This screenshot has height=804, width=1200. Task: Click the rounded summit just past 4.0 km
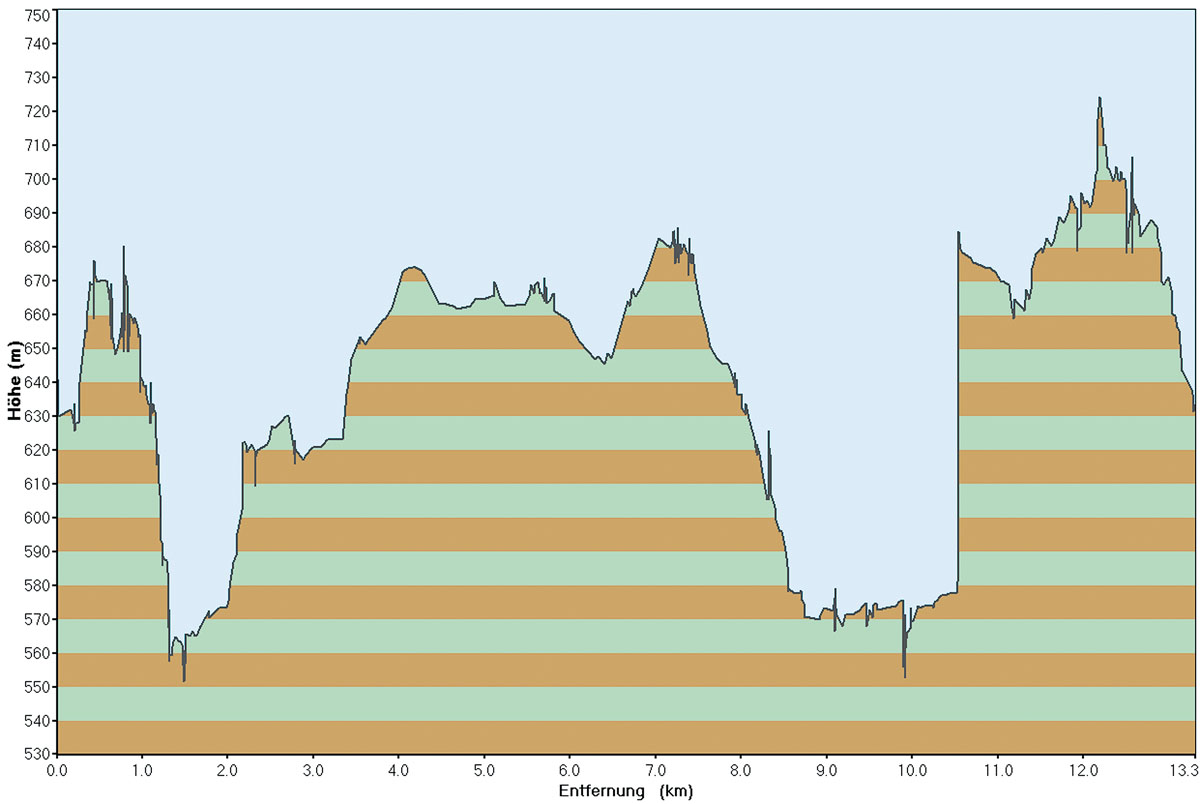click(x=412, y=268)
